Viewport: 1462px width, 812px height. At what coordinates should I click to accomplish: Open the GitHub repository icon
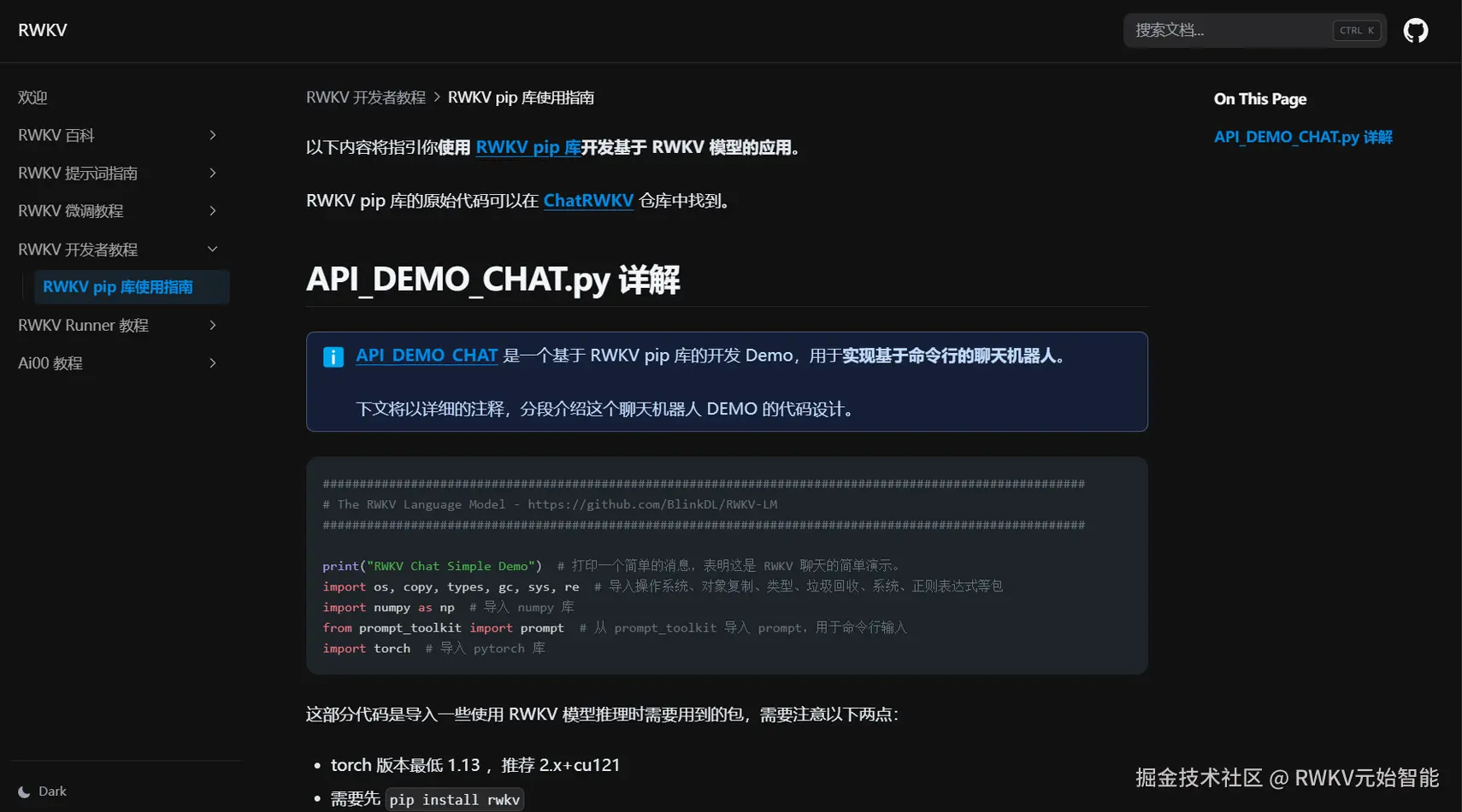pyautogui.click(x=1415, y=30)
